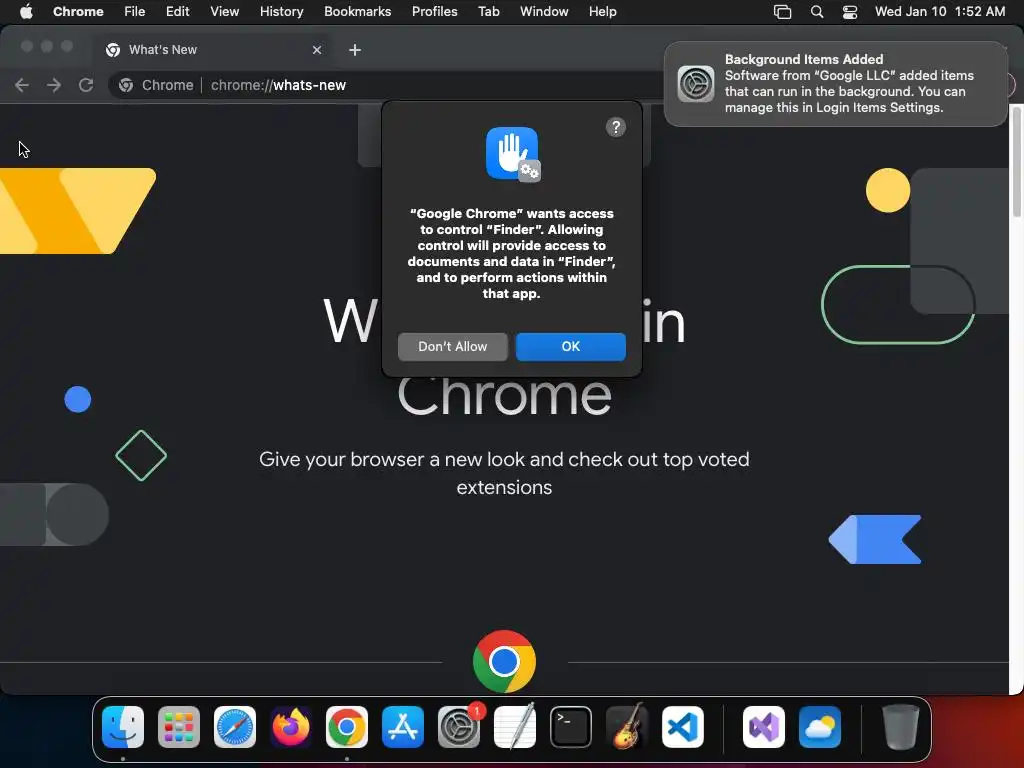Reload the What's New page

coord(86,85)
